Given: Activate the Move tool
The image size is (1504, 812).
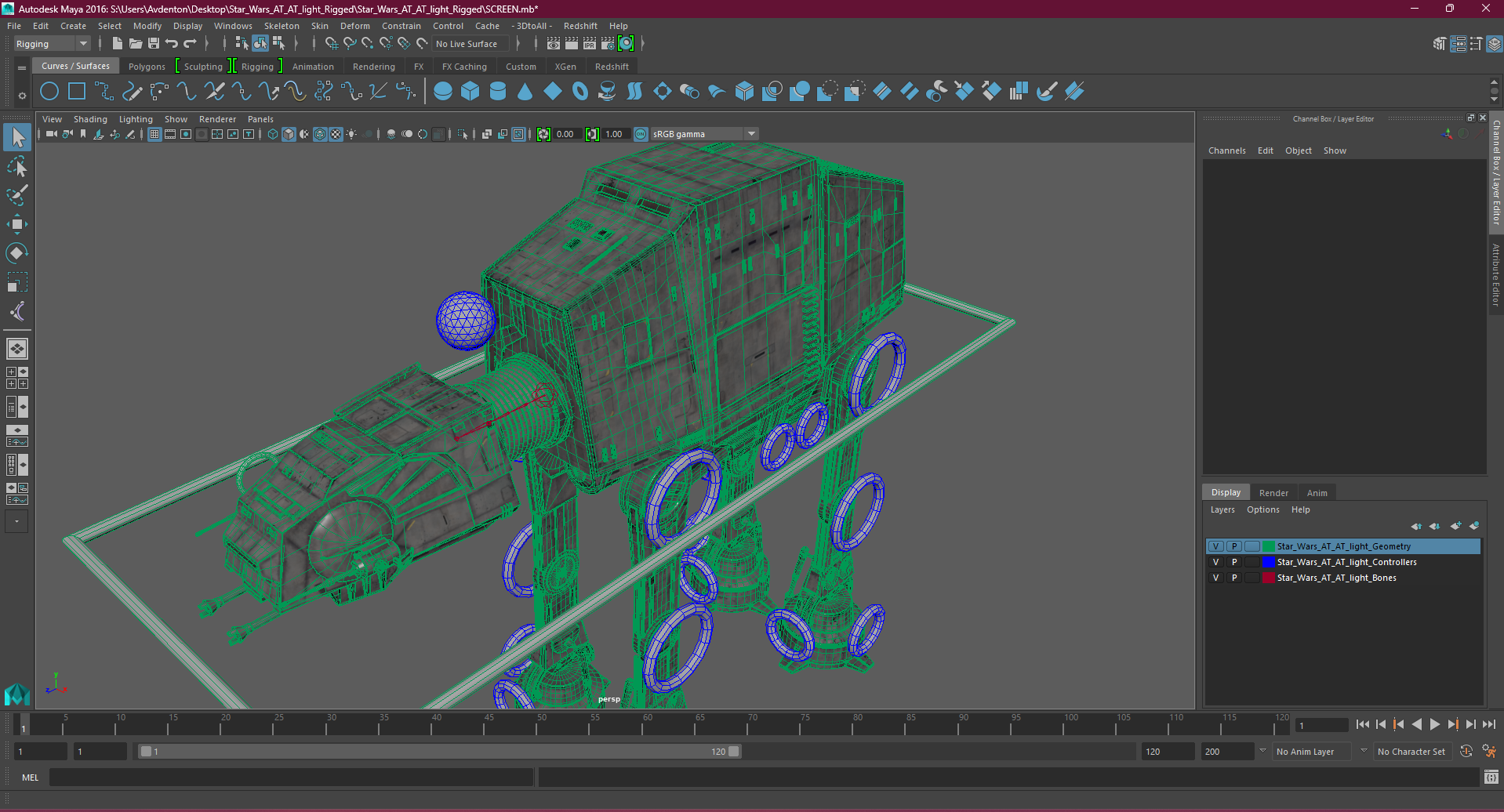Looking at the screenshot, I should tap(17, 224).
